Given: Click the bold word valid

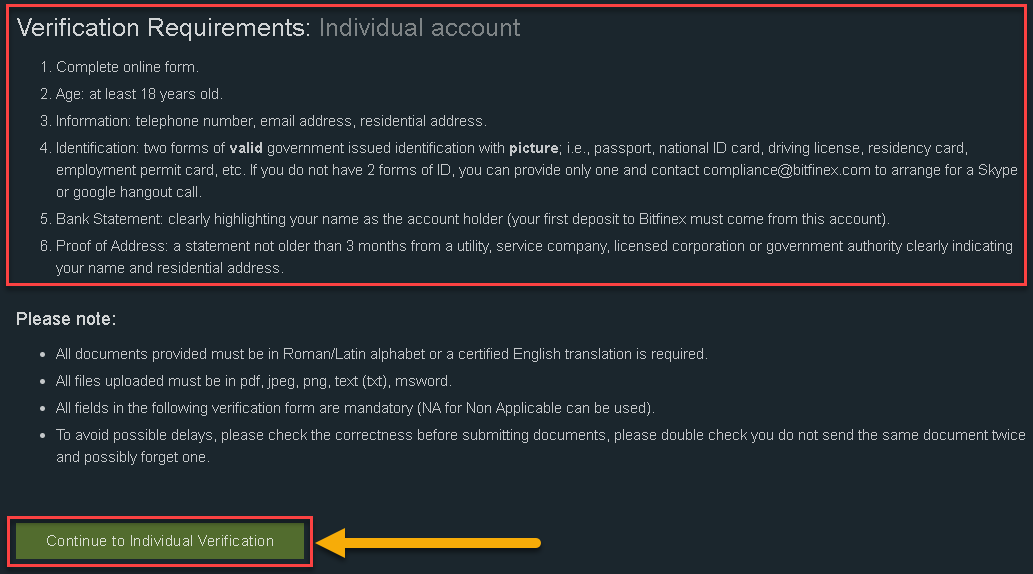Looking at the screenshot, I should (x=246, y=148).
